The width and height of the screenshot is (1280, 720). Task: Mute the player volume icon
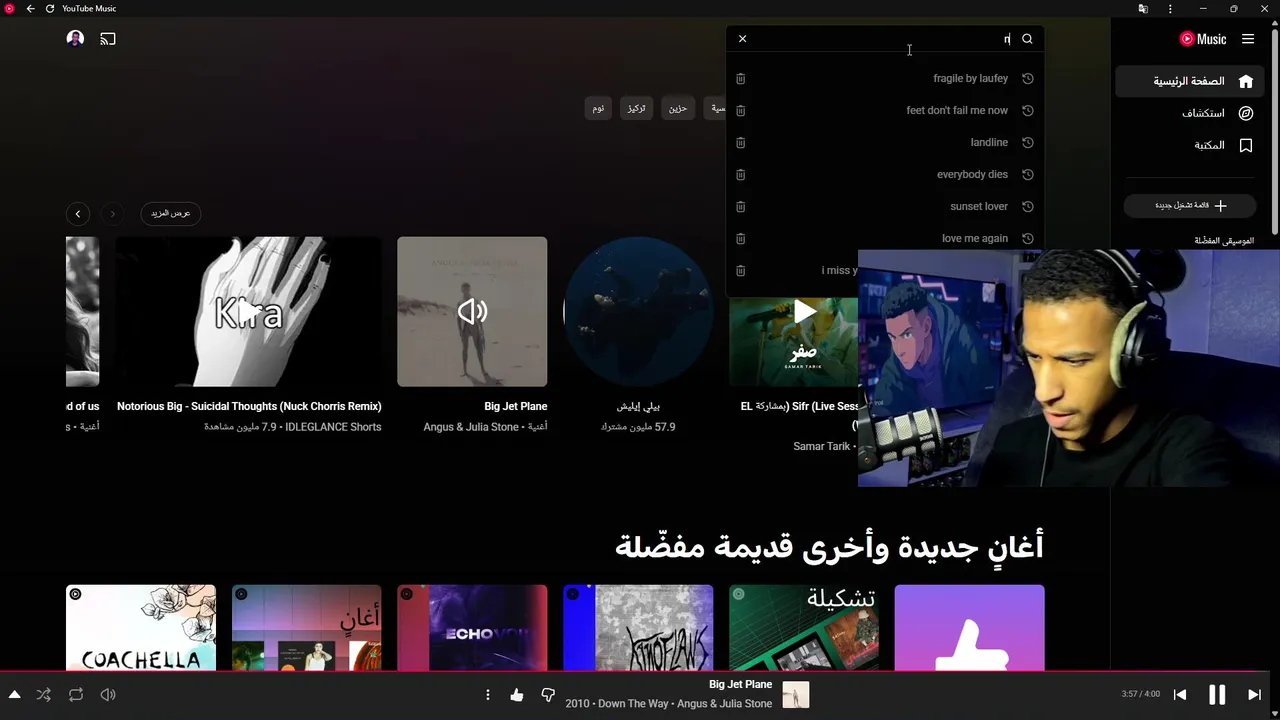tap(108, 695)
